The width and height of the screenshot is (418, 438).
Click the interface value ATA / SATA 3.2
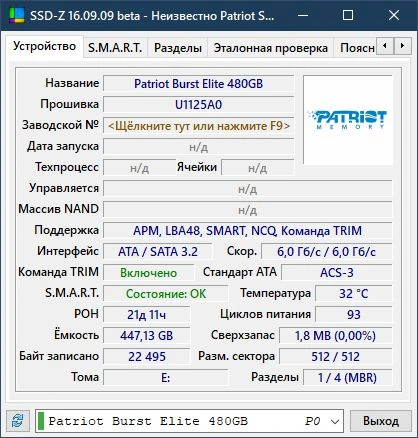[x=158, y=252]
